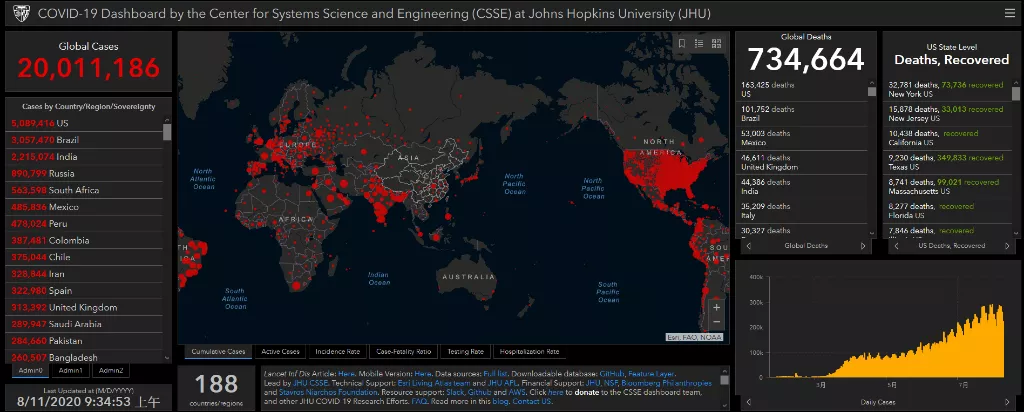Select Spain row in country cases list
The height and width of the screenshot is (412, 1024).
86,291
